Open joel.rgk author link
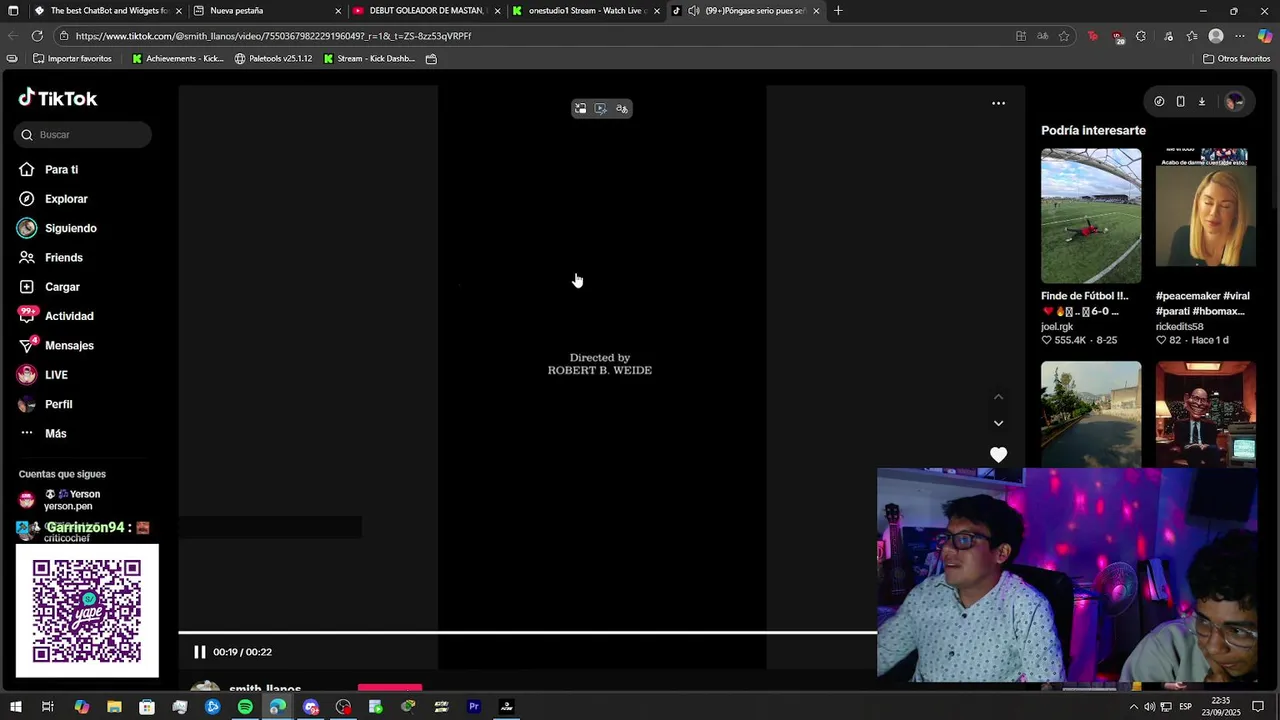Viewport: 1280px width, 720px height. click(1057, 327)
